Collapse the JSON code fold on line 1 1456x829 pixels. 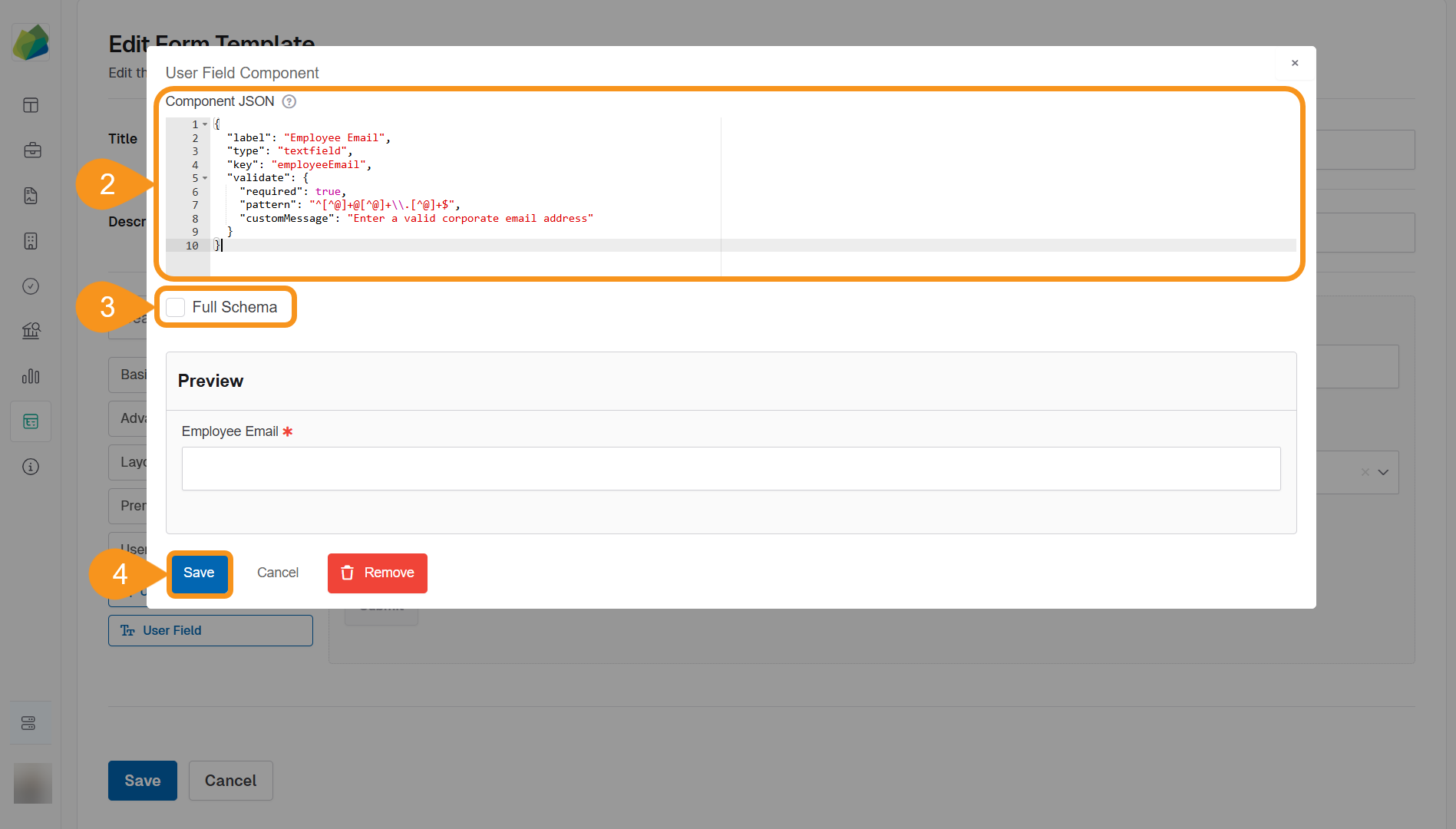(x=205, y=124)
